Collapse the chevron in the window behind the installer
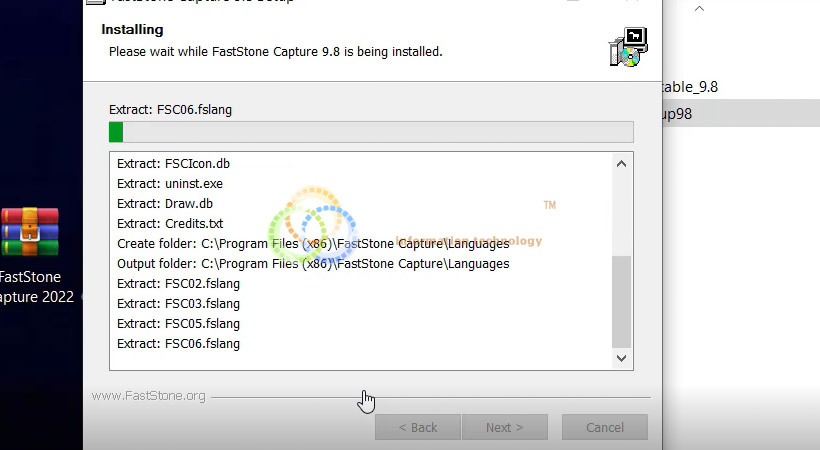 click(x=699, y=8)
